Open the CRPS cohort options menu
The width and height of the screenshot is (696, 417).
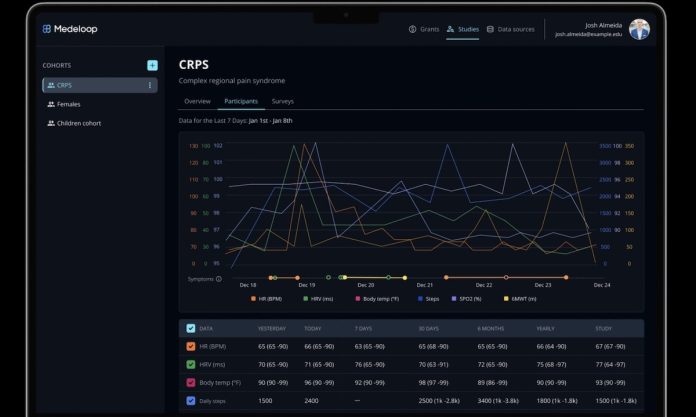pos(150,85)
